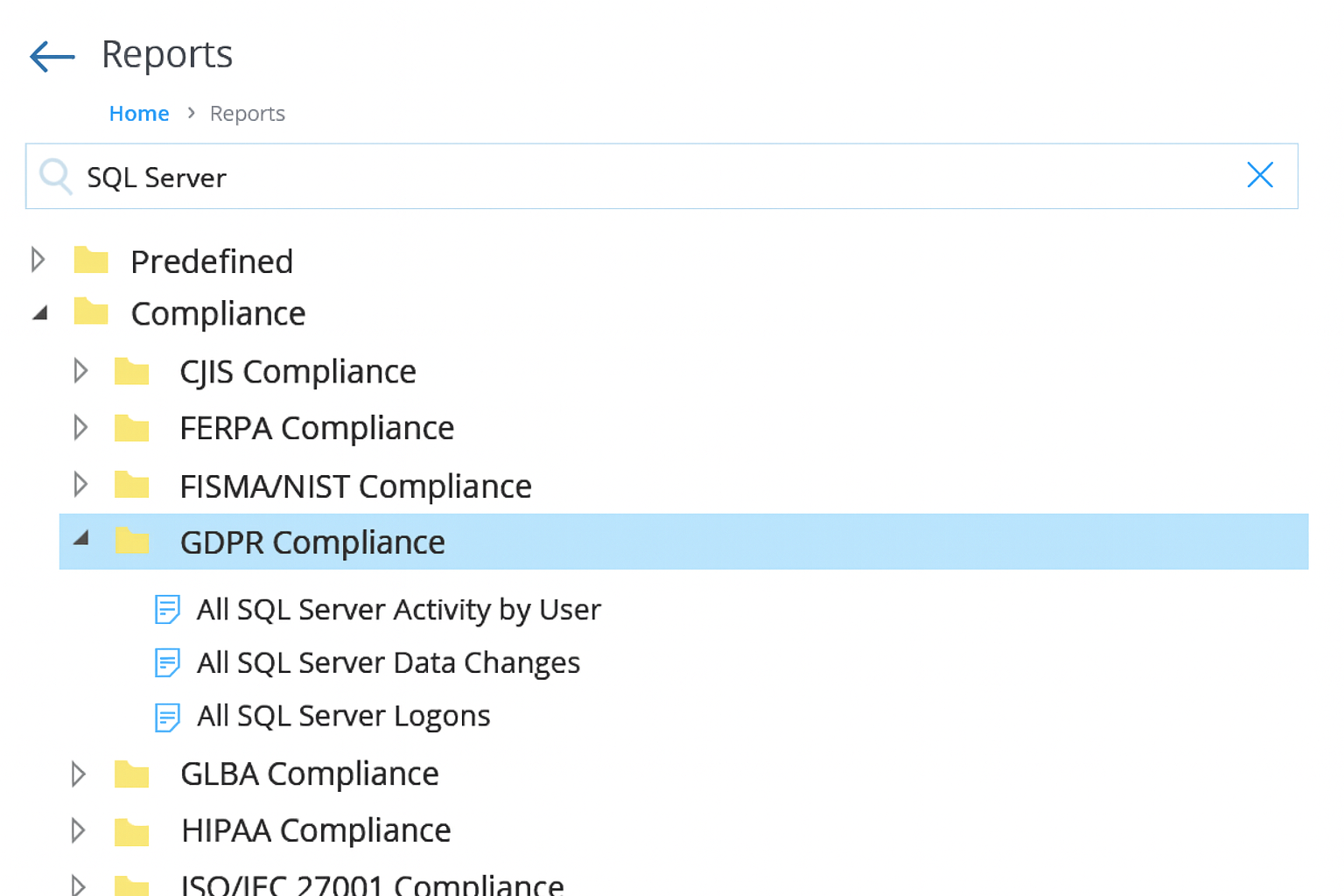Clear the SQL Server search with the X icon

tap(1260, 175)
